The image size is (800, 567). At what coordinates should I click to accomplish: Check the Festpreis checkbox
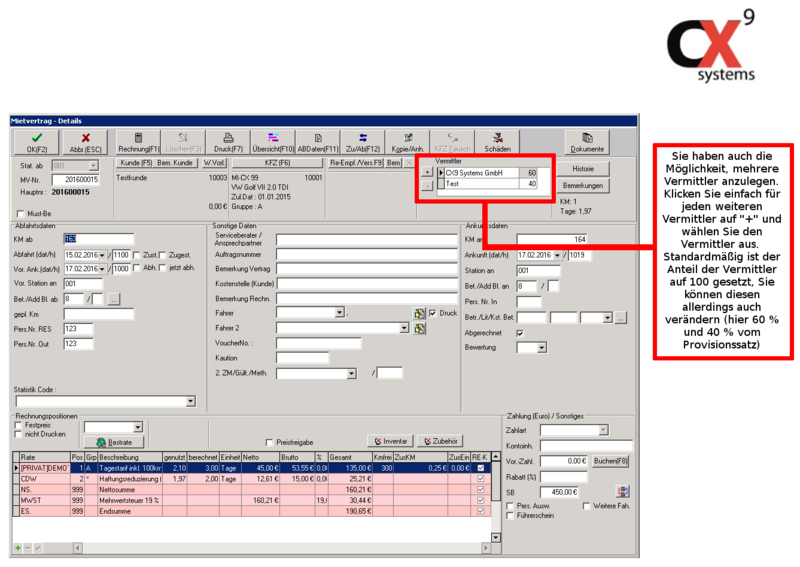click(x=18, y=424)
